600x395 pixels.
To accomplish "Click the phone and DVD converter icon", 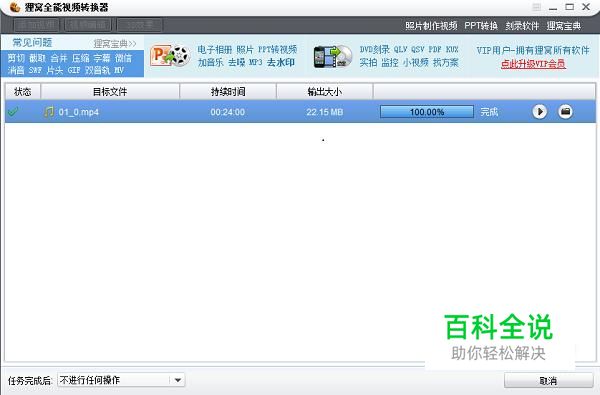I will point(332,57).
